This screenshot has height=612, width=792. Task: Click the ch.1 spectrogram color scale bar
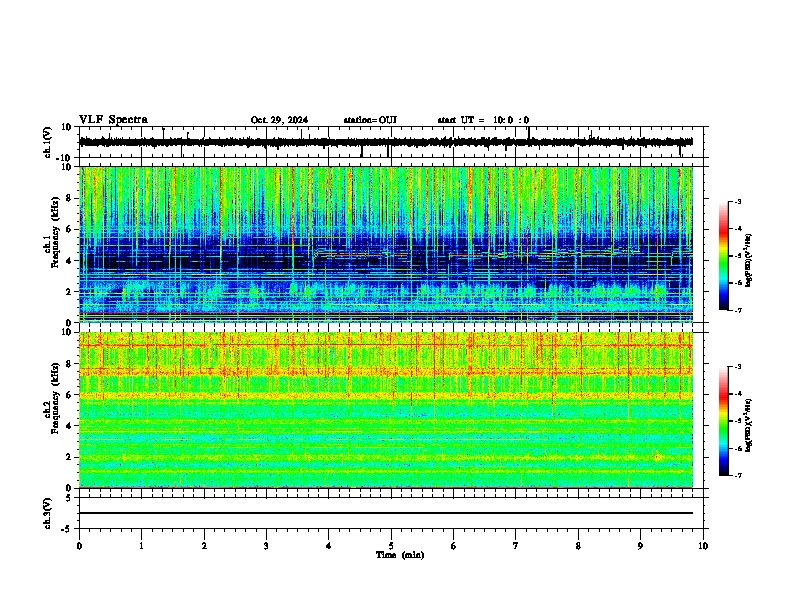pyautogui.click(x=724, y=256)
